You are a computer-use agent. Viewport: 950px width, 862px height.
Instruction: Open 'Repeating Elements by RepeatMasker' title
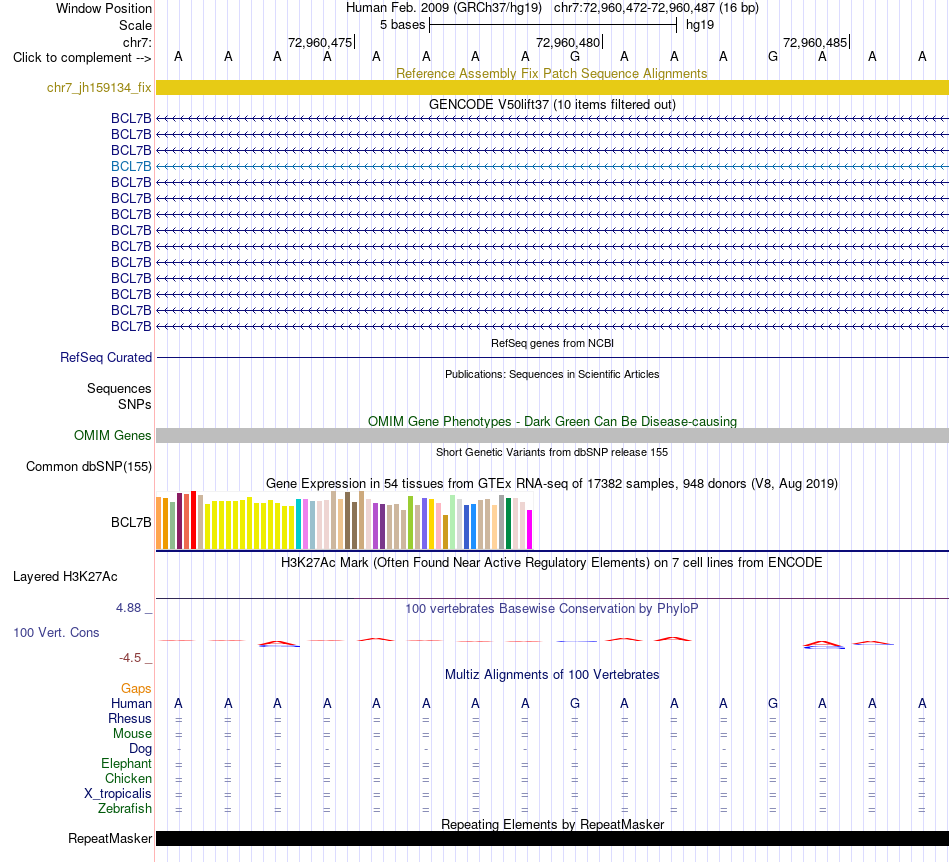552,824
